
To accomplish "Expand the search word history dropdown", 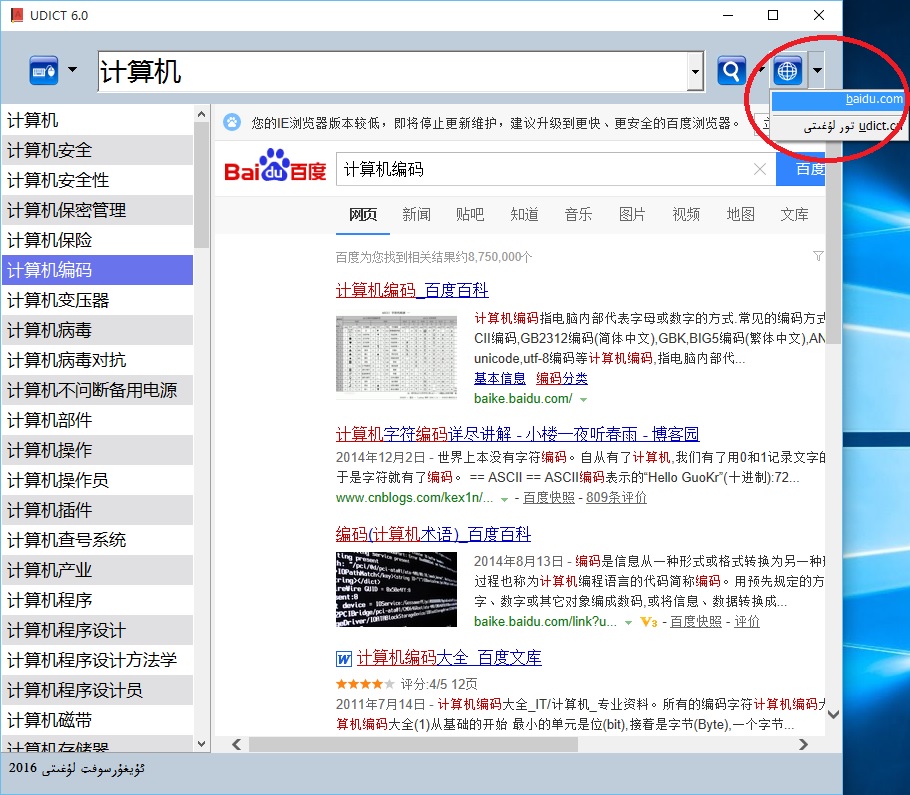I will (695, 72).
